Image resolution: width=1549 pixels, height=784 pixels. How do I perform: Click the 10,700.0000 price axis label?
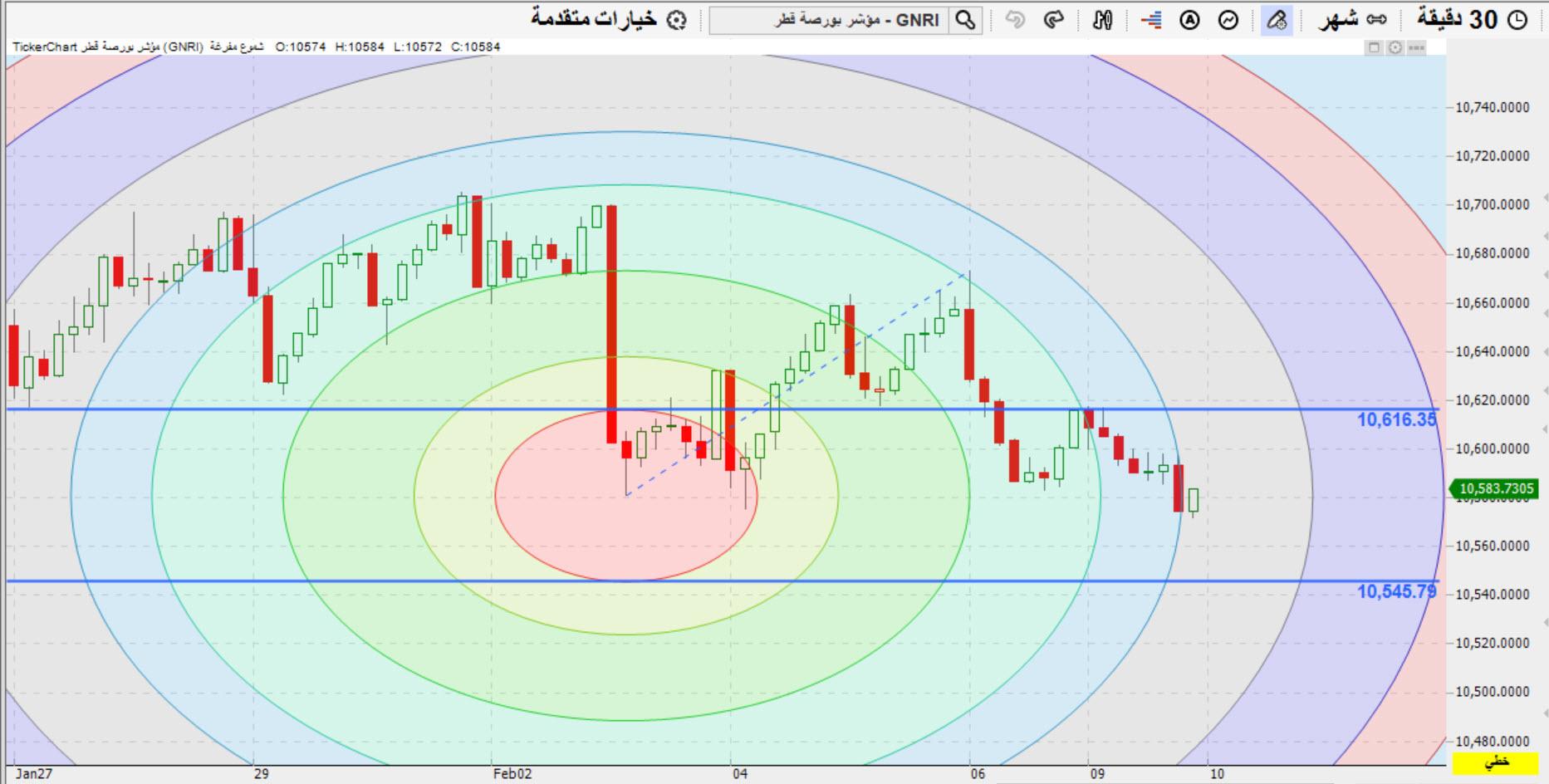(x=1493, y=204)
